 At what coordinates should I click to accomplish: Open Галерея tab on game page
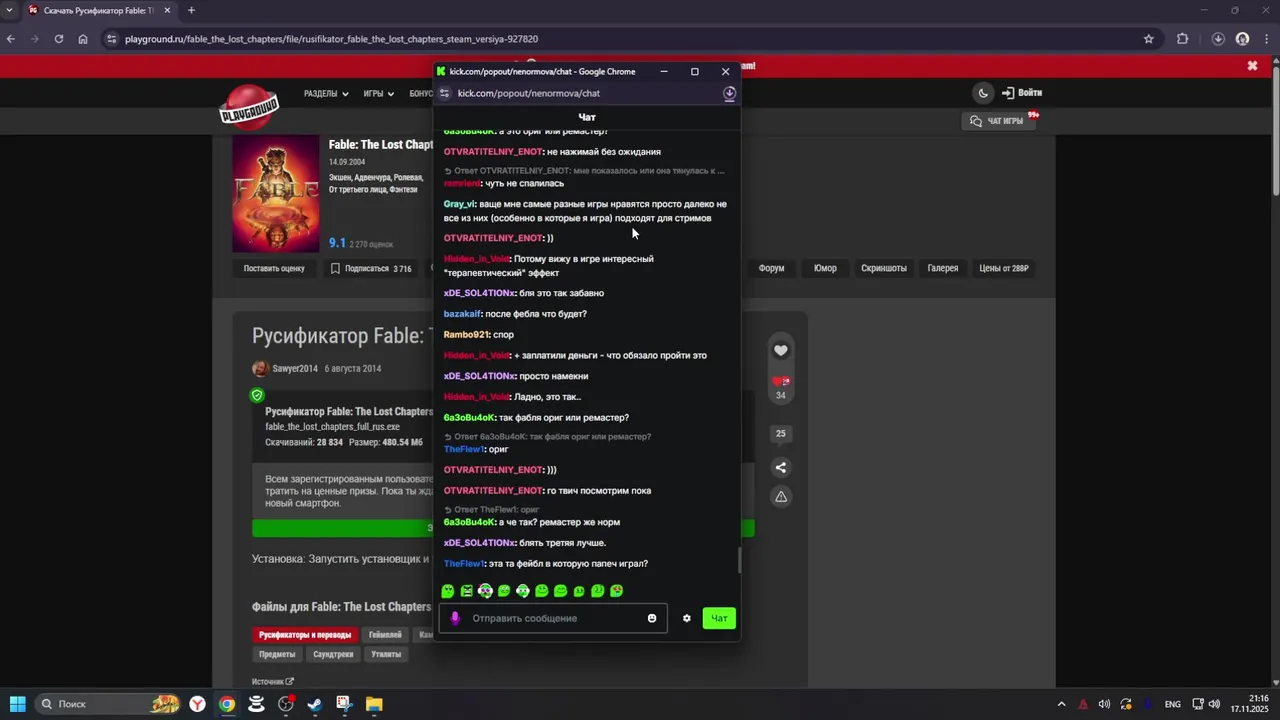point(943,268)
